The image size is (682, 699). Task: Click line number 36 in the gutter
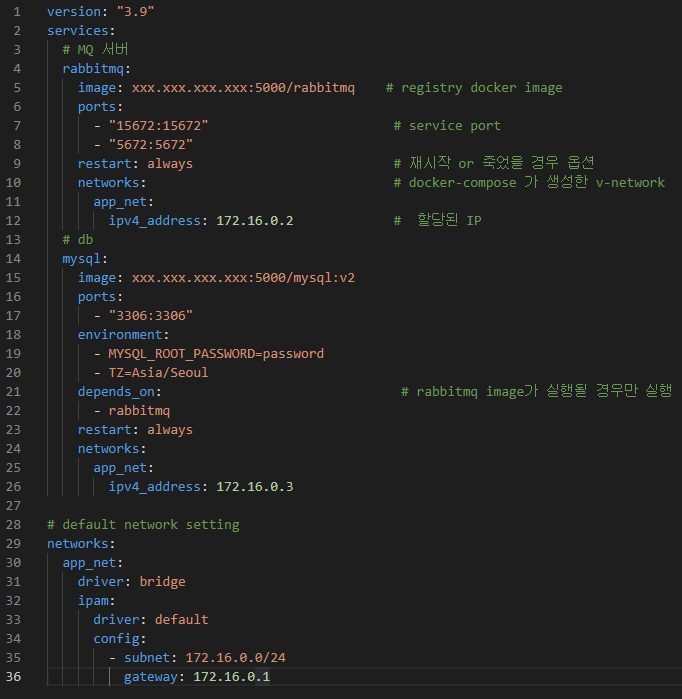tap(13, 677)
